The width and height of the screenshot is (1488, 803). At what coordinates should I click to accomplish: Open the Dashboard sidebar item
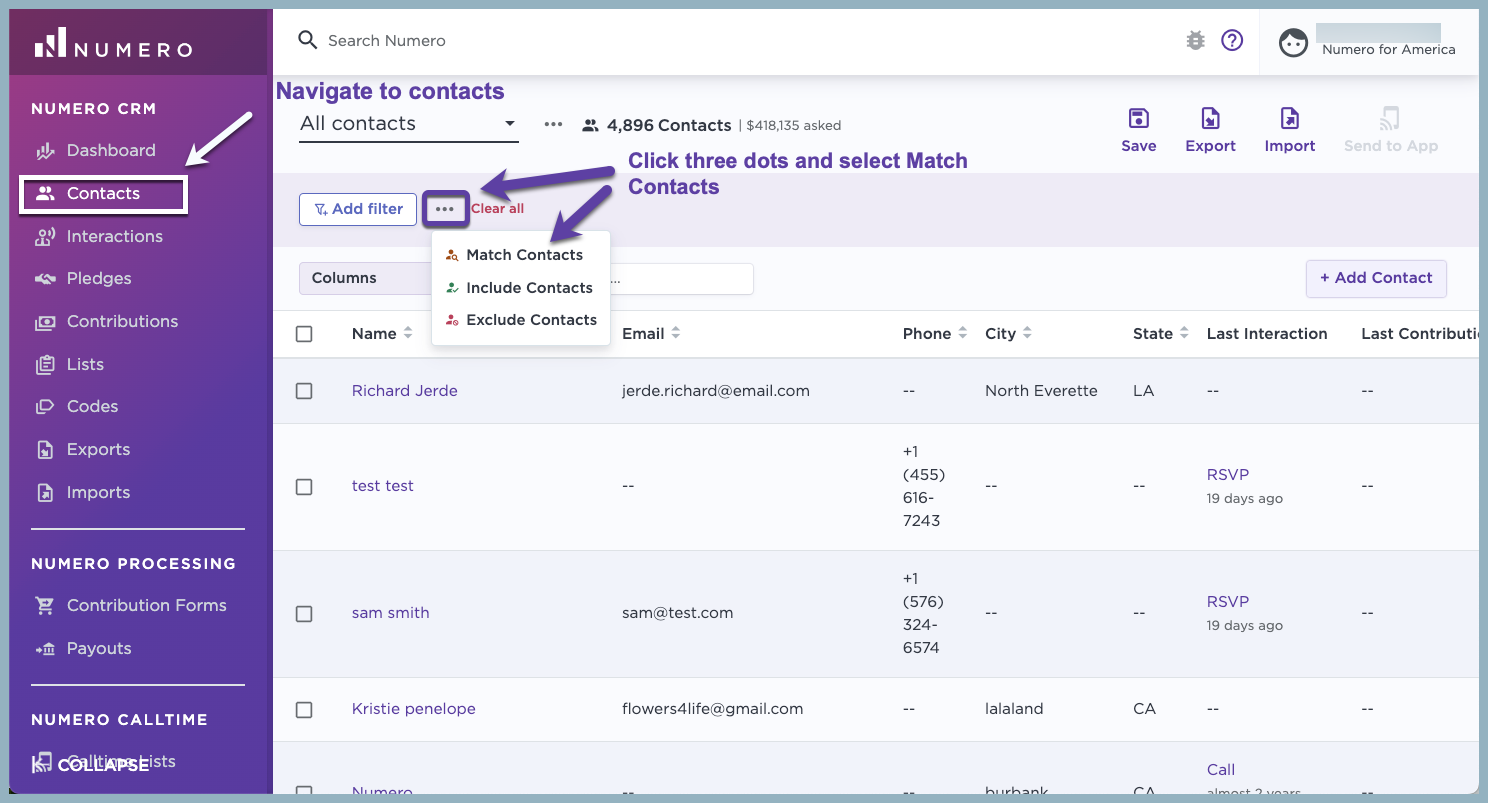(x=95, y=151)
